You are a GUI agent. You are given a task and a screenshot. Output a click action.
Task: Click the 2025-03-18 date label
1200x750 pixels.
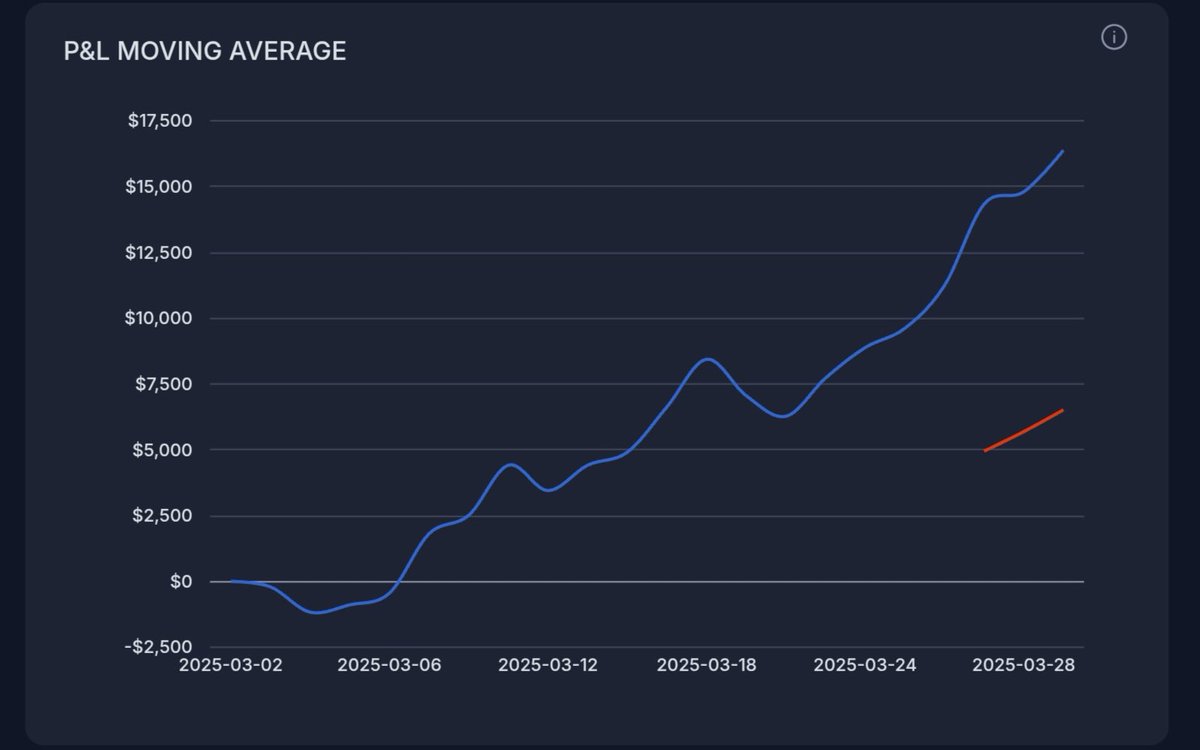click(706, 665)
